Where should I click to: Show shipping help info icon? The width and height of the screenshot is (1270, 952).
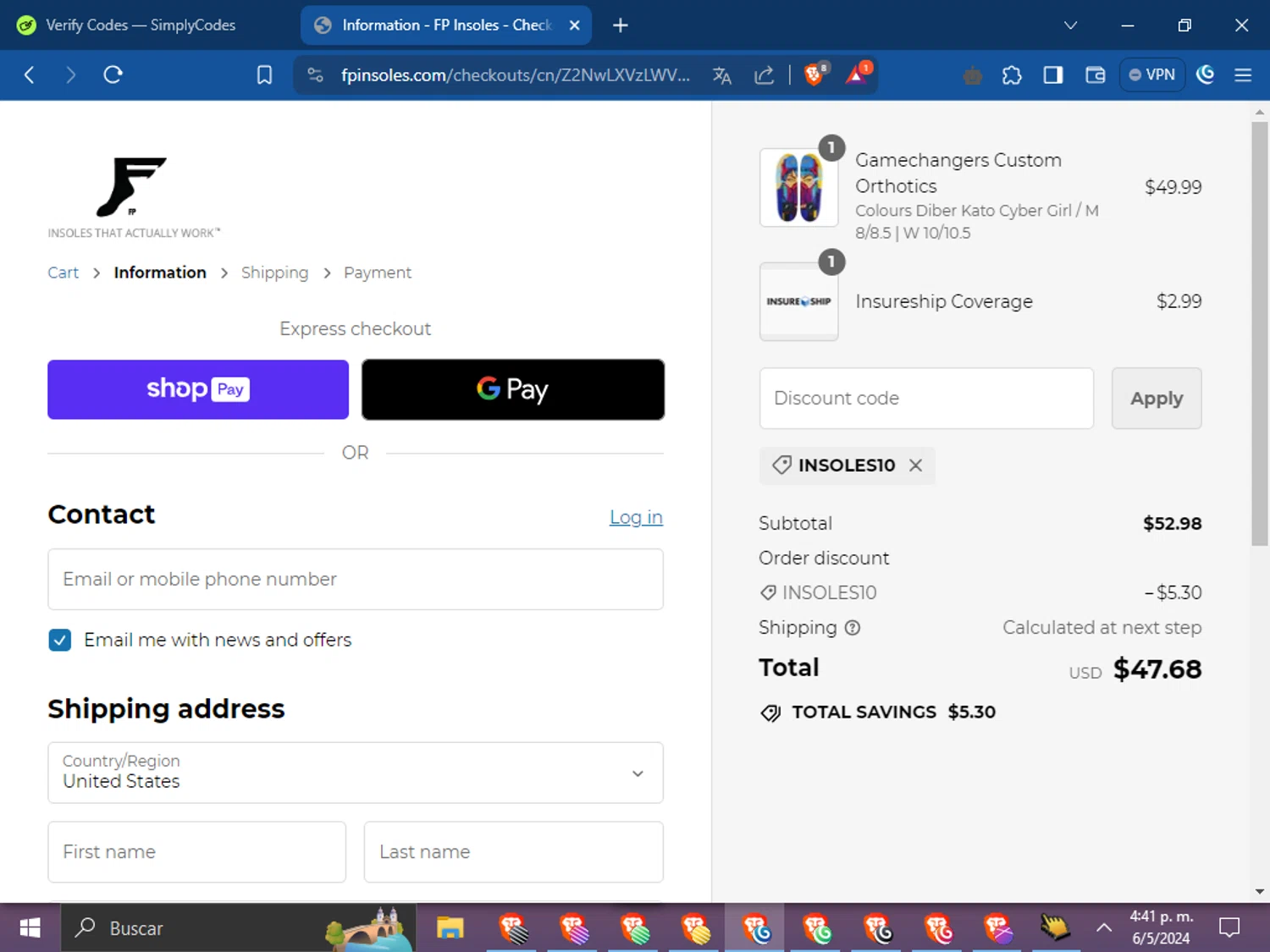click(853, 628)
